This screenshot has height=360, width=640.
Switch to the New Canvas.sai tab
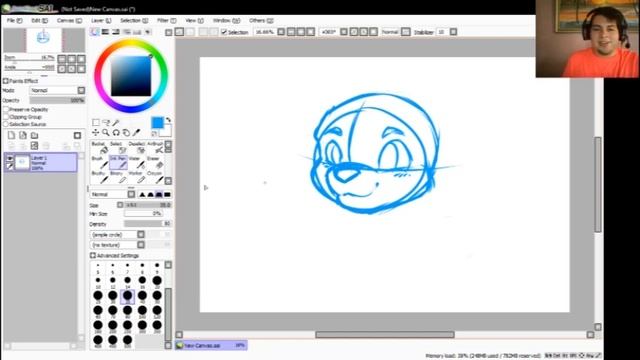point(211,345)
